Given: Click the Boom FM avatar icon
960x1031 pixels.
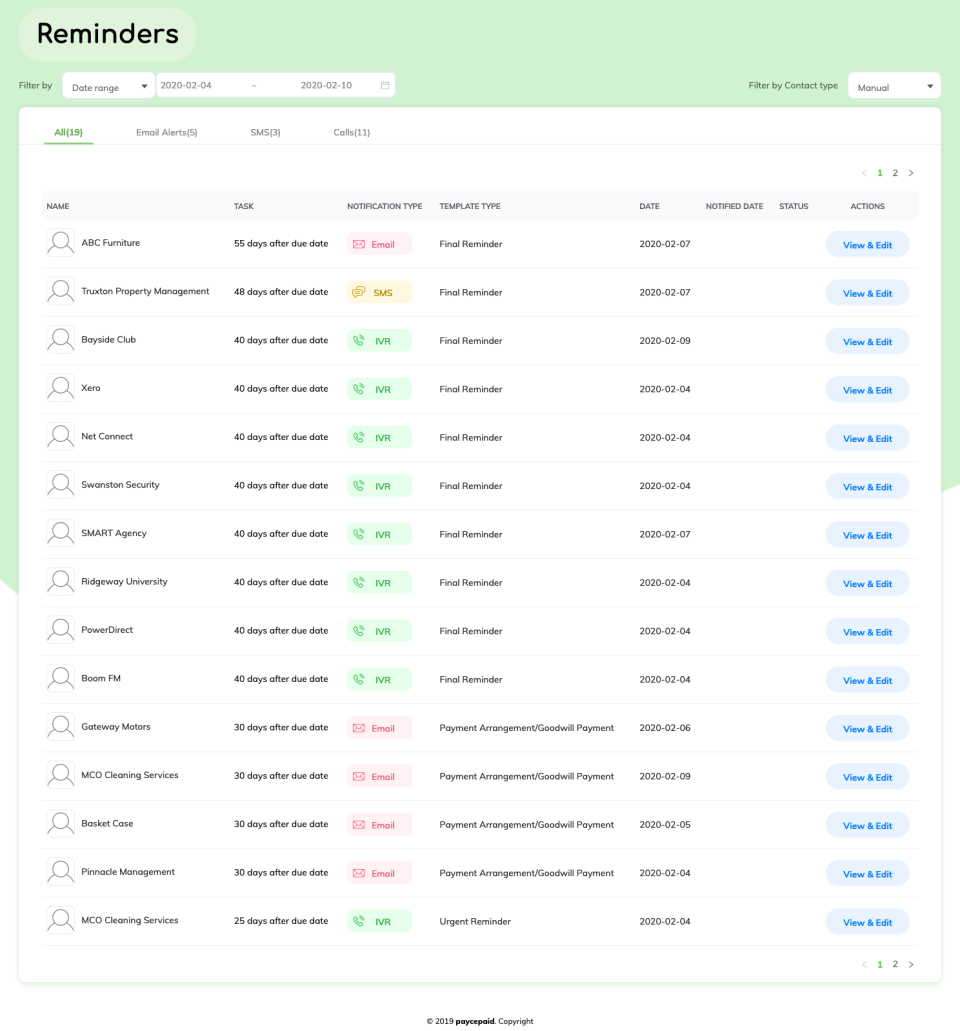Looking at the screenshot, I should click(60, 679).
